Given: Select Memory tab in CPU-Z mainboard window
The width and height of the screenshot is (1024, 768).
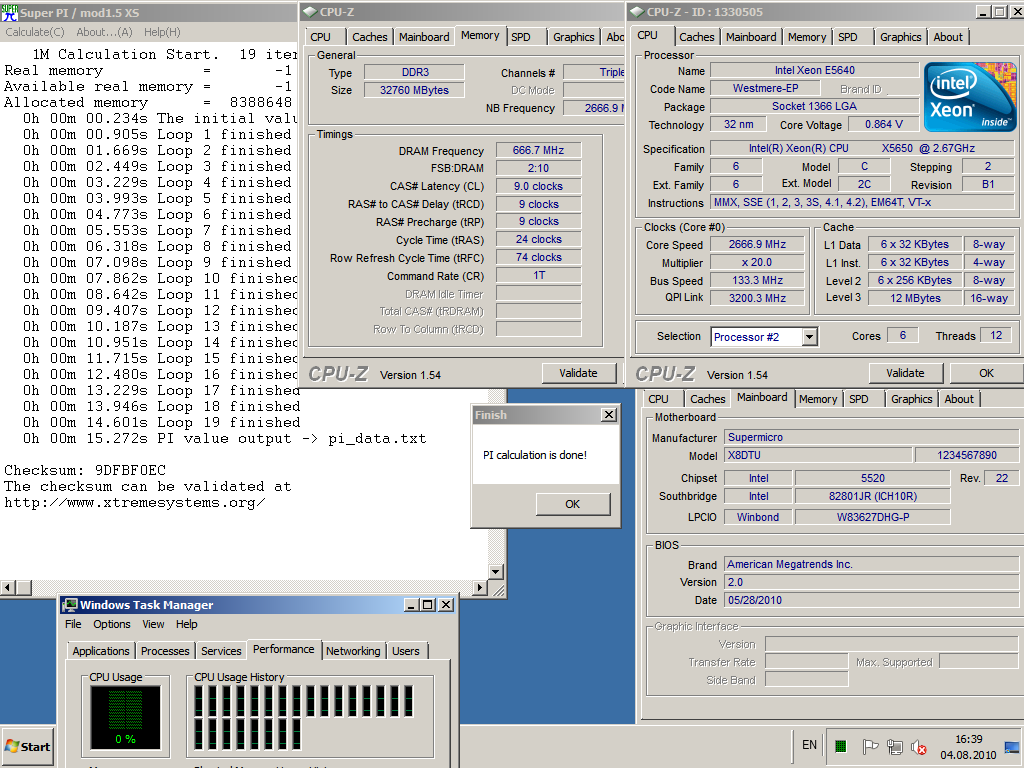Looking at the screenshot, I should pos(818,399).
